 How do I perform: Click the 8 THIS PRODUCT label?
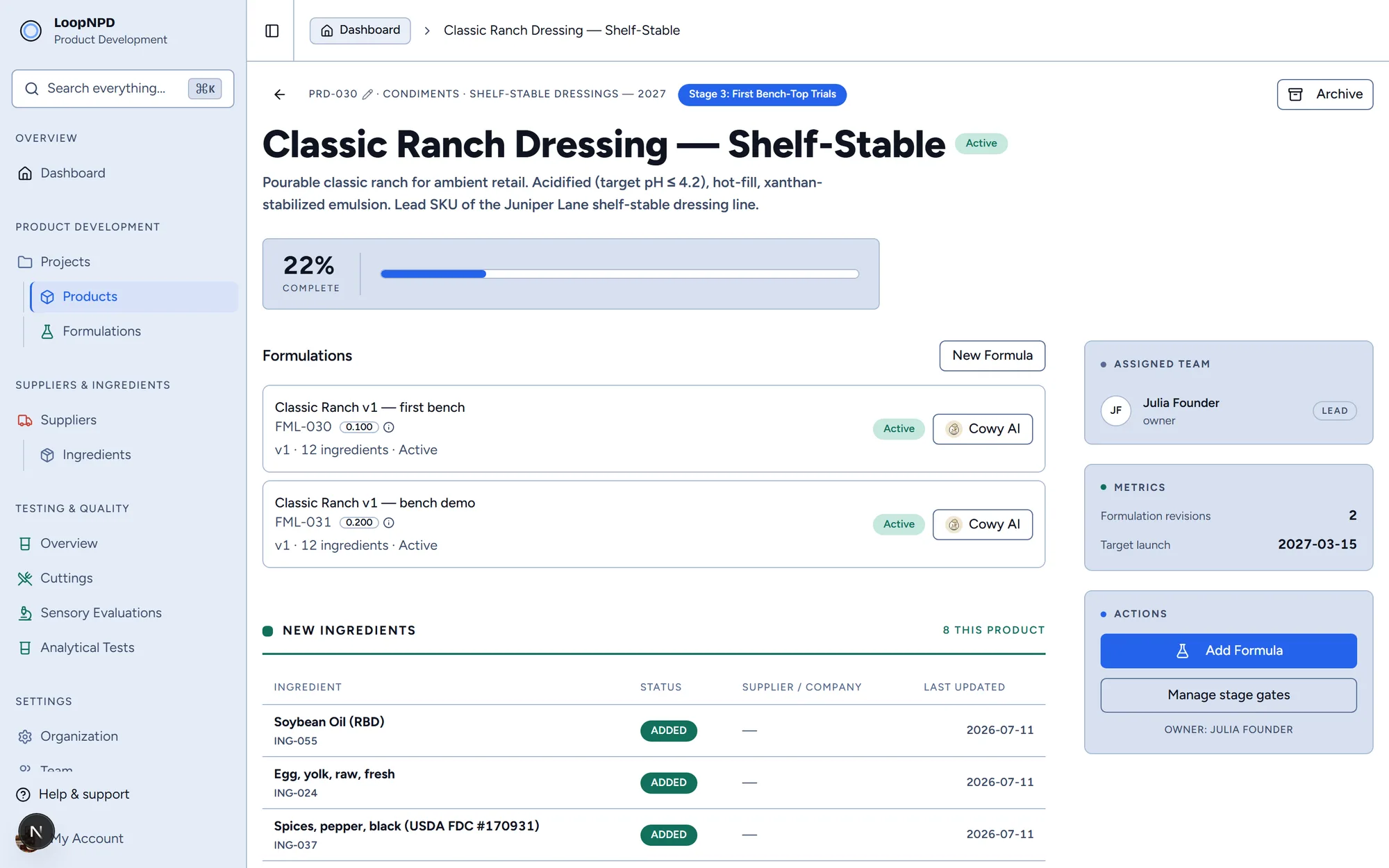pos(993,631)
